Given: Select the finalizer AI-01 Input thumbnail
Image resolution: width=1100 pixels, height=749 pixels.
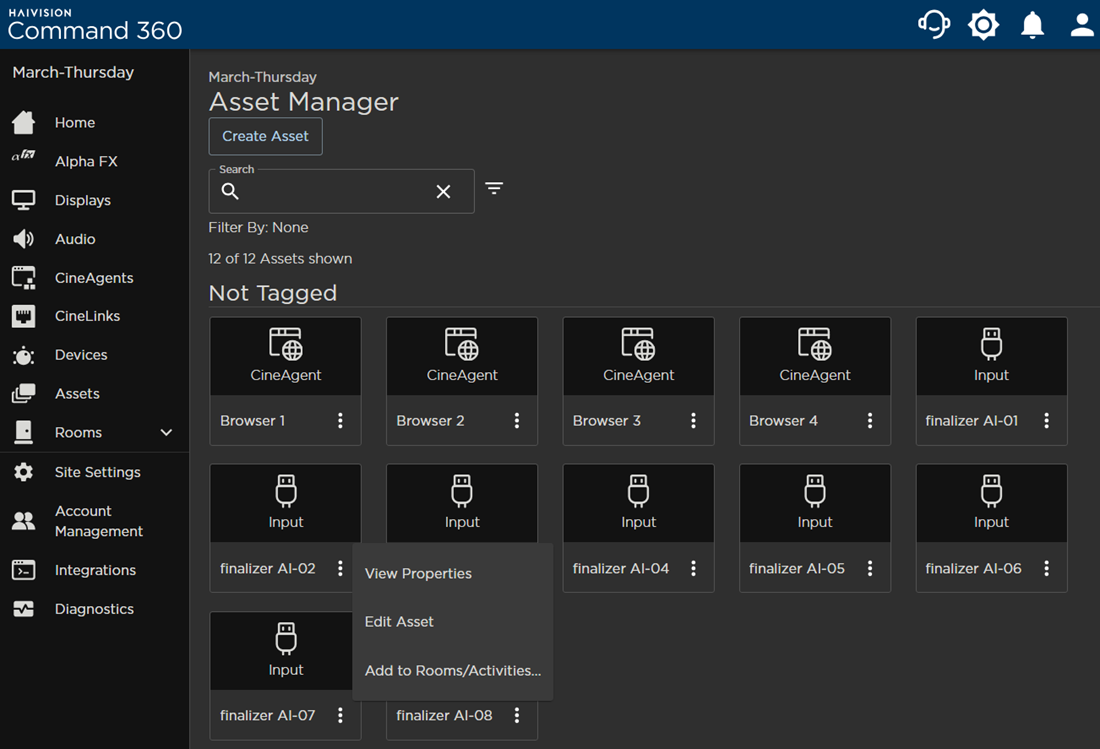Looking at the screenshot, I should click(x=991, y=356).
